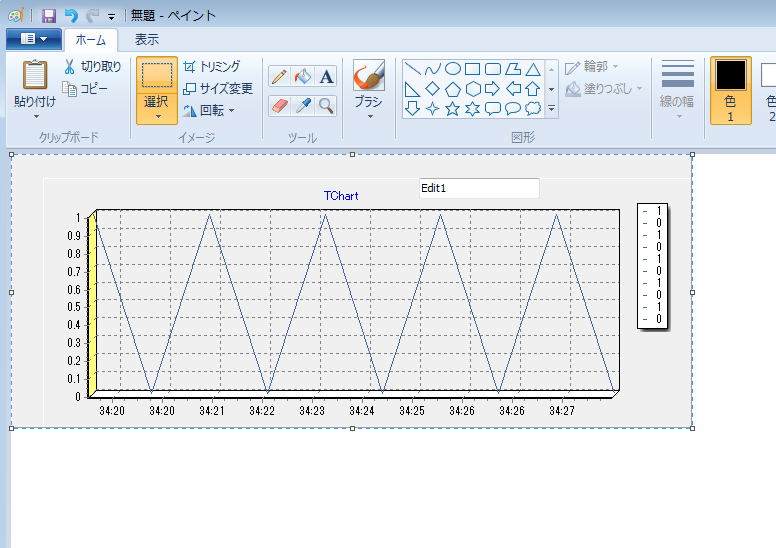
Task: Select the four-point star shape
Action: [x=433, y=108]
